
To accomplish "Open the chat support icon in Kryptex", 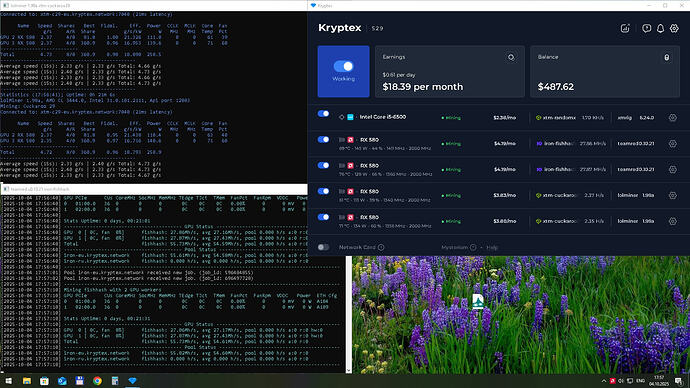I will pos(646,28).
